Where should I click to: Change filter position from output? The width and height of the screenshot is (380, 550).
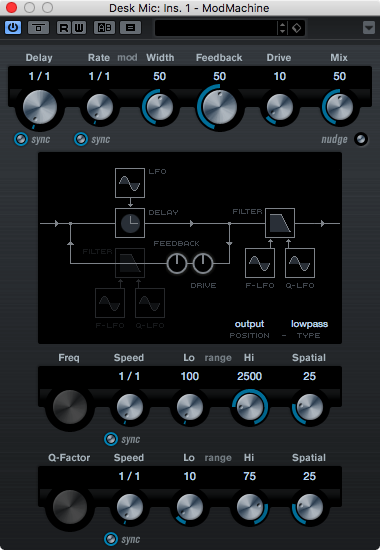(249, 324)
